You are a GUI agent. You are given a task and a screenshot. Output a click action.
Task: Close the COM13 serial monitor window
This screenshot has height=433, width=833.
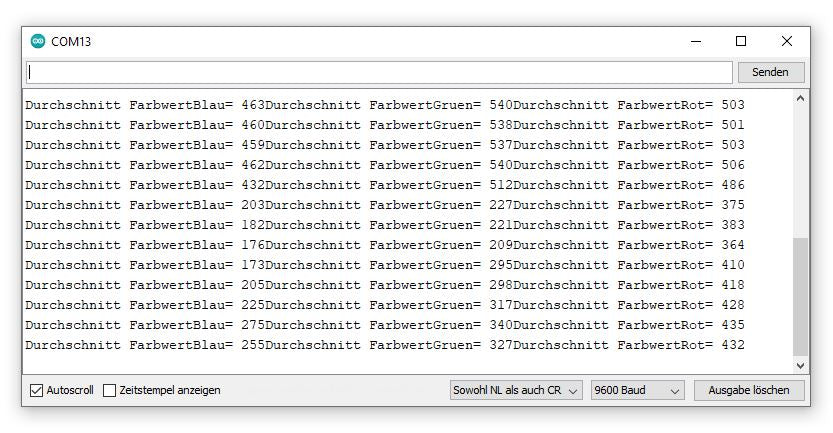pos(787,41)
